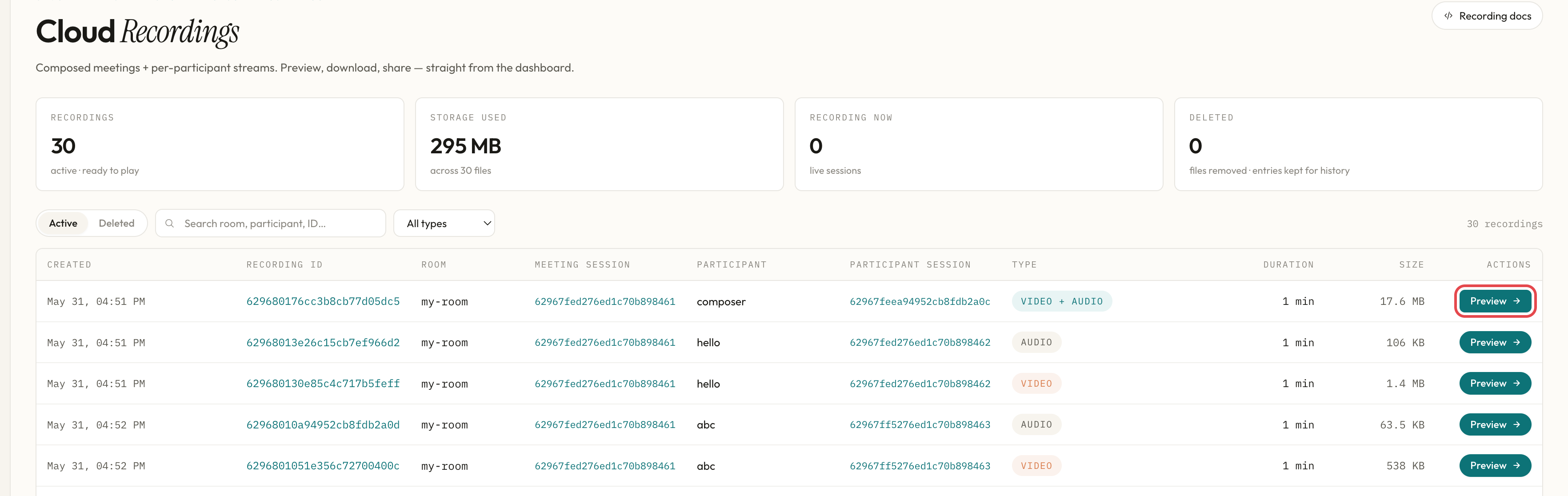Click the CREATED column header
This screenshot has height=496, width=1568.
[69, 265]
